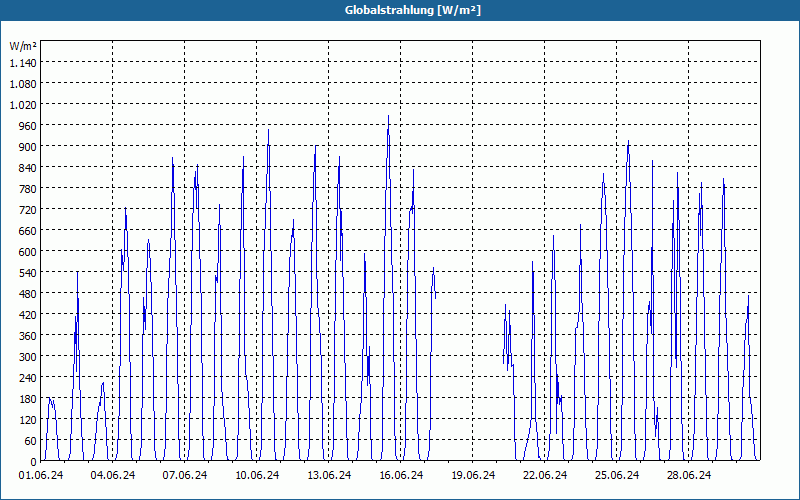This screenshot has width=800, height=500.
Task: Click the W/m² axis unit label
Action: coord(23,46)
